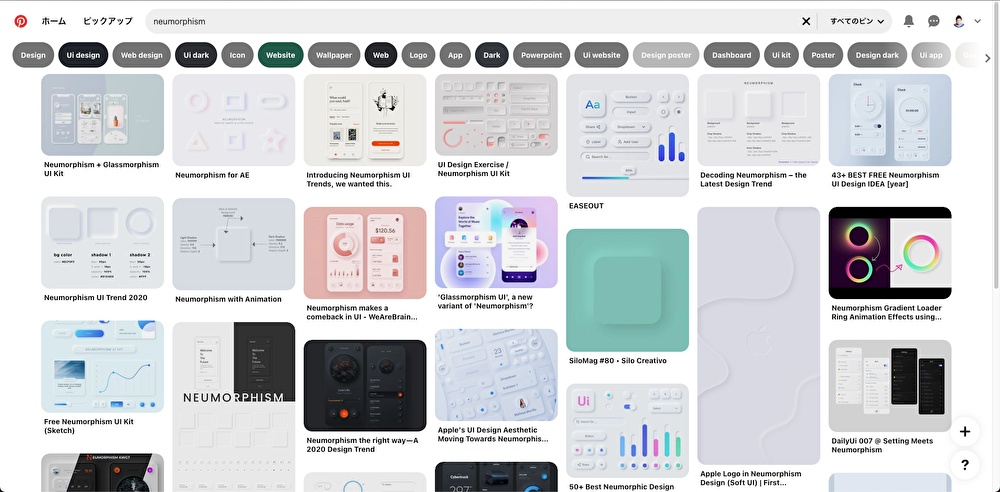Open the 43+ BEST FREE clock UI pin image
Viewport: 1000px width, 492px height.
(890, 120)
